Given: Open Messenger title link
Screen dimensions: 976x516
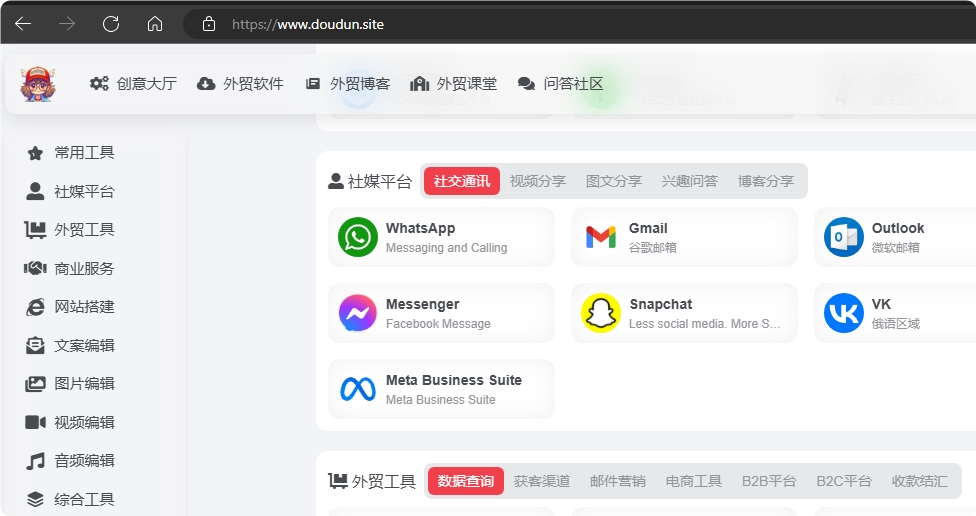Looking at the screenshot, I should click(x=423, y=304).
